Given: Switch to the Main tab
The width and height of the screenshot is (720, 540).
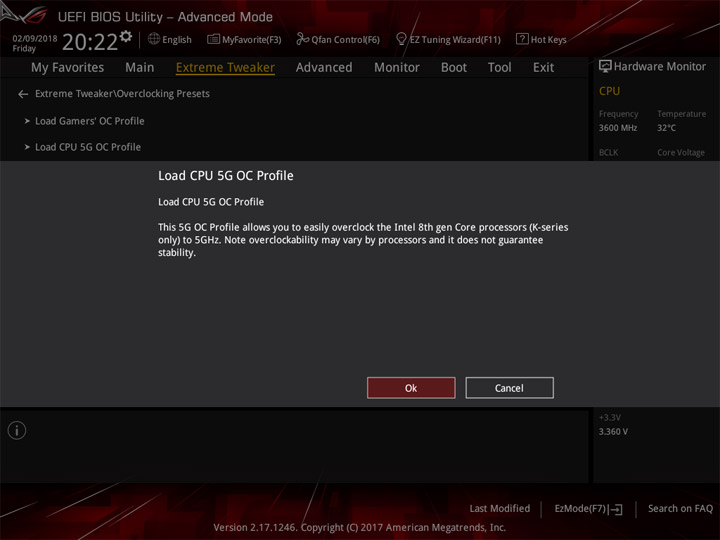Looking at the screenshot, I should click(140, 68).
